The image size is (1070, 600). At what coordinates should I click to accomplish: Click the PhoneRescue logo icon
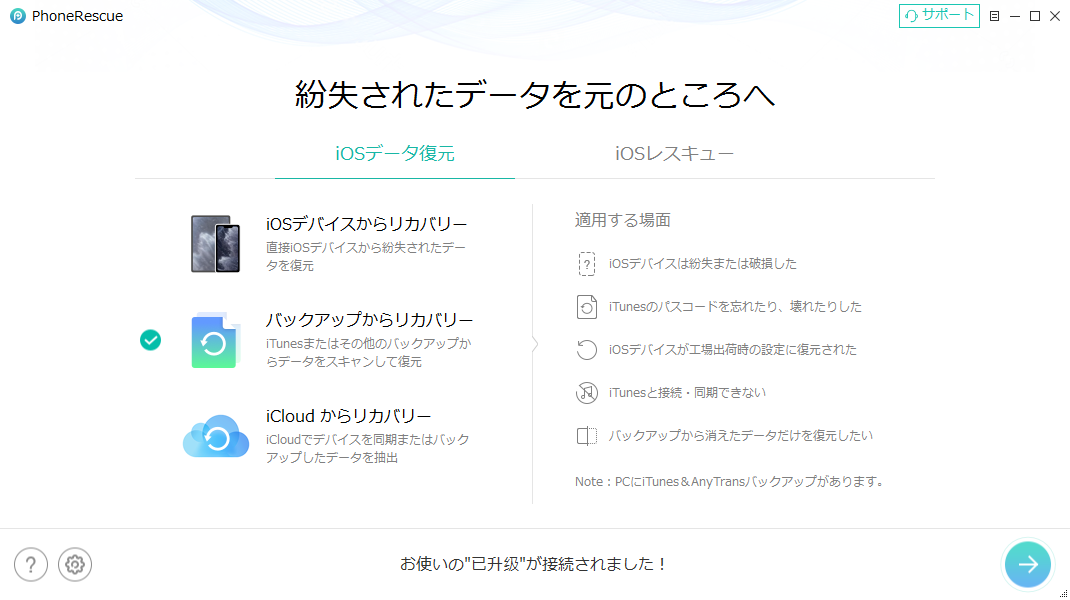pos(18,16)
